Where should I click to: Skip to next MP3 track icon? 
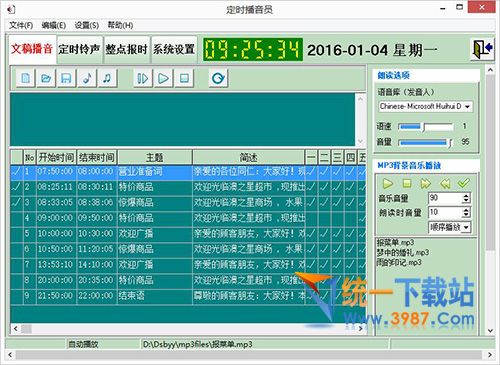[x=426, y=183]
